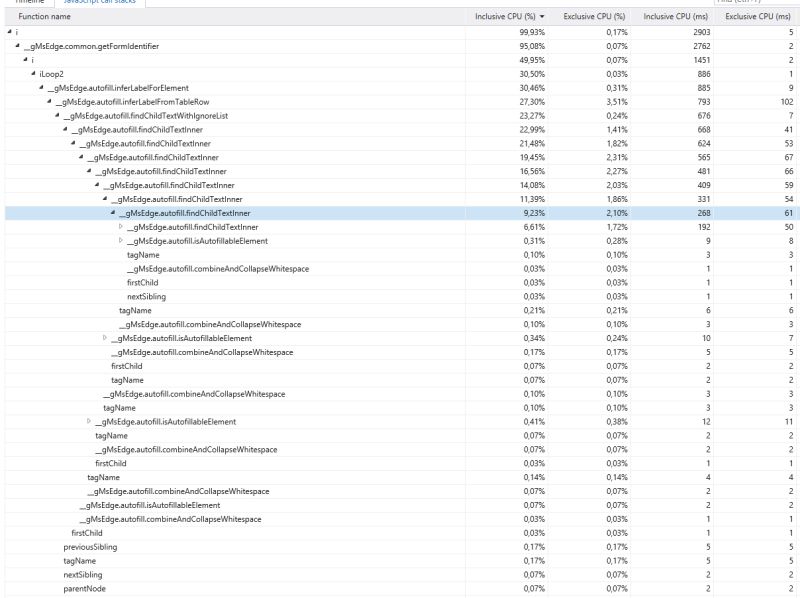The height and width of the screenshot is (598, 800).
Task: Toggle the sort arrow on Inclusive CPU (%)
Action: pos(542,17)
